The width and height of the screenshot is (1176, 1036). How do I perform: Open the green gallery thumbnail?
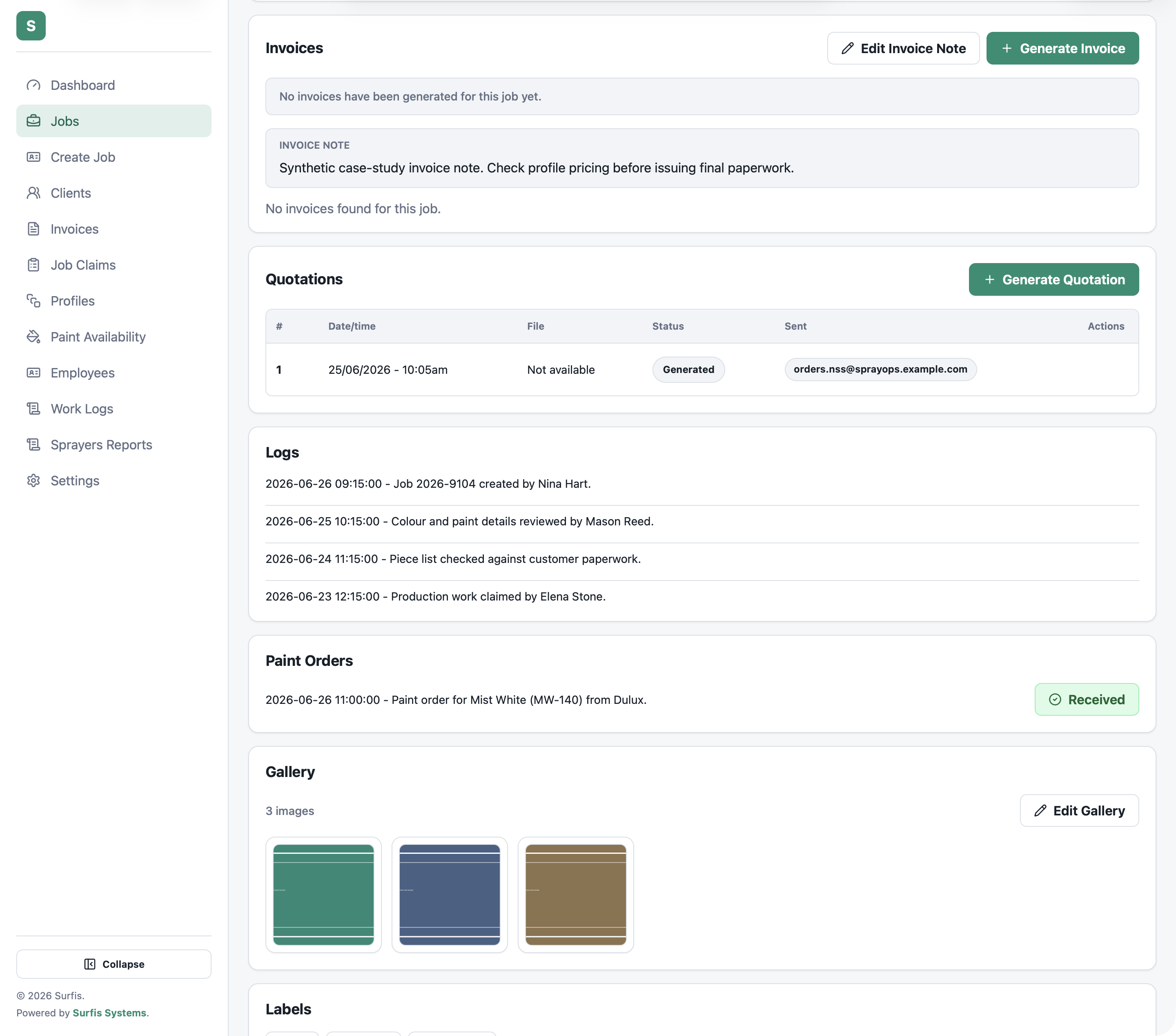(323, 895)
